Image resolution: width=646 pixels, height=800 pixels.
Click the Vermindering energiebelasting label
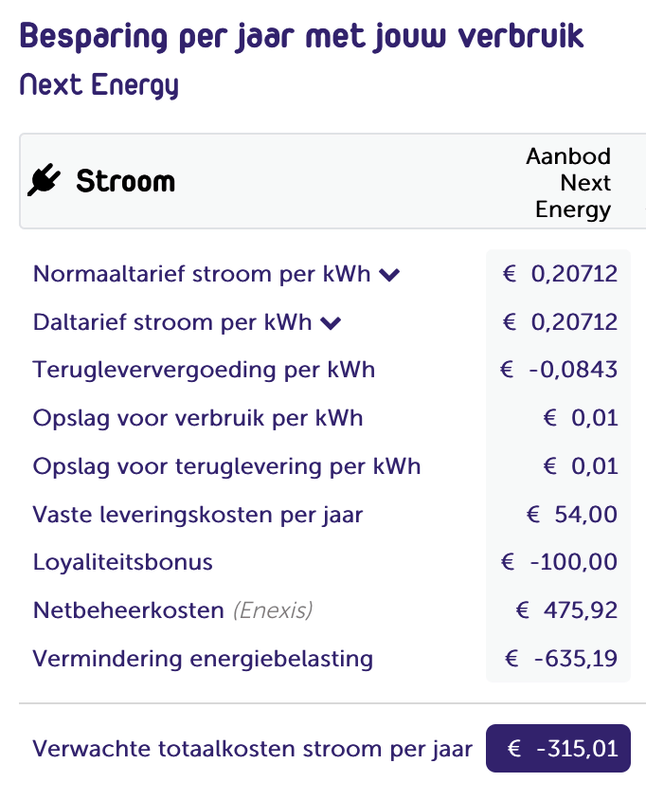[203, 659]
